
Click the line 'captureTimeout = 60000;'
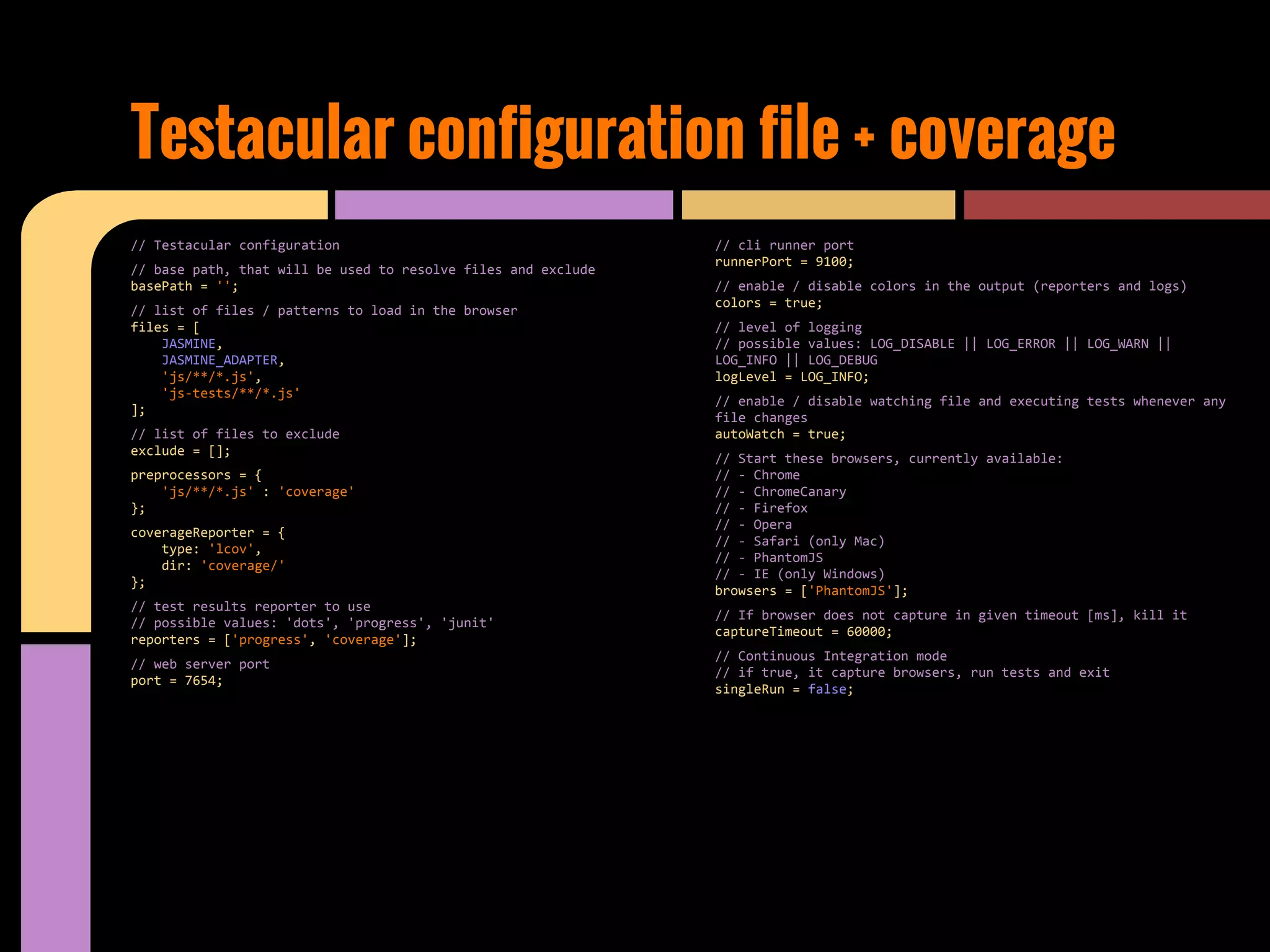pos(804,632)
